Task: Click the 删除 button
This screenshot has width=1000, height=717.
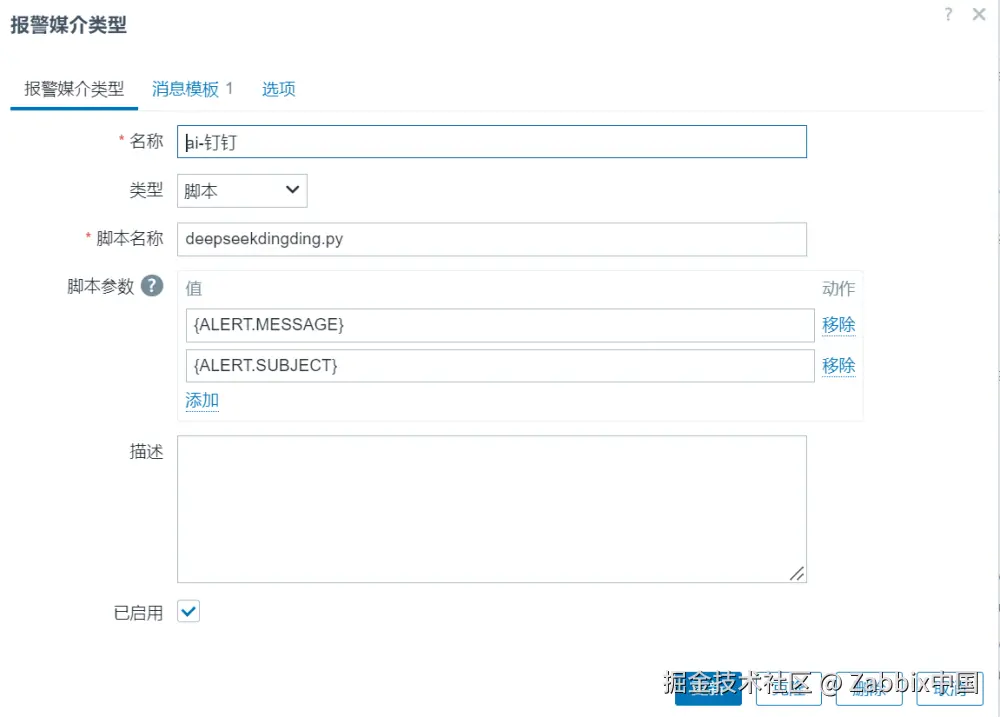Action: [869, 688]
